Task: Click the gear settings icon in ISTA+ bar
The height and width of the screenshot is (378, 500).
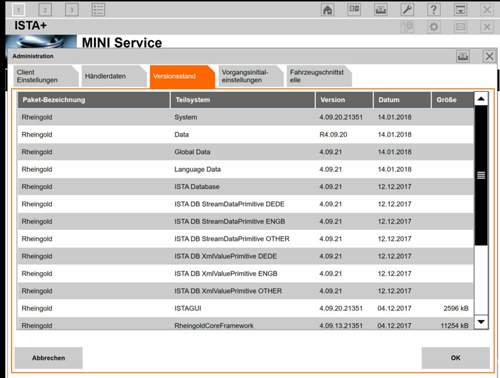Action: click(x=434, y=27)
